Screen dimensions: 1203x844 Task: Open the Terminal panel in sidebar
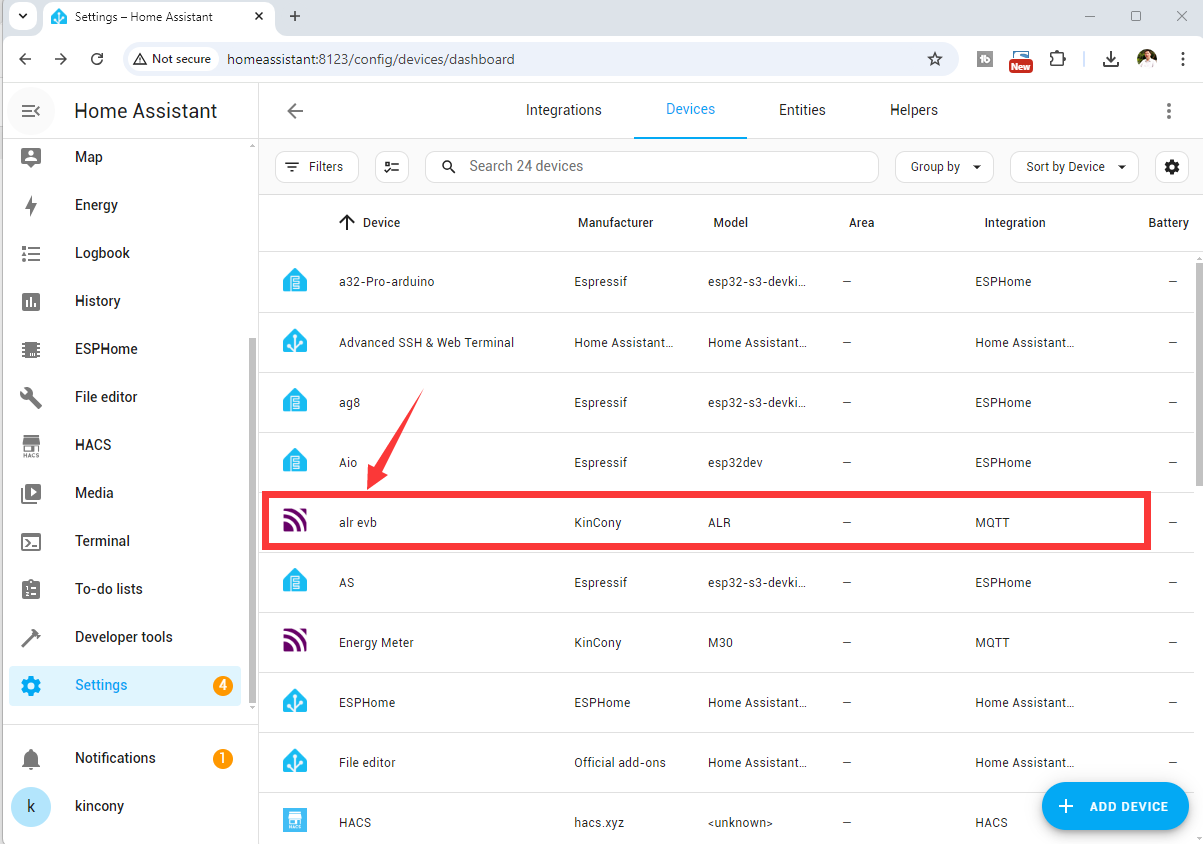click(x=102, y=541)
